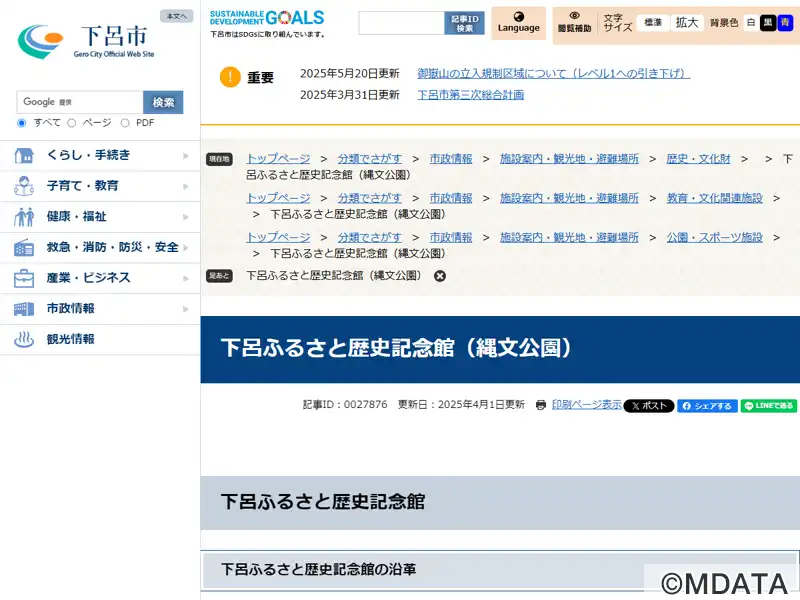Click the 記事ID検索 button

point(464,23)
